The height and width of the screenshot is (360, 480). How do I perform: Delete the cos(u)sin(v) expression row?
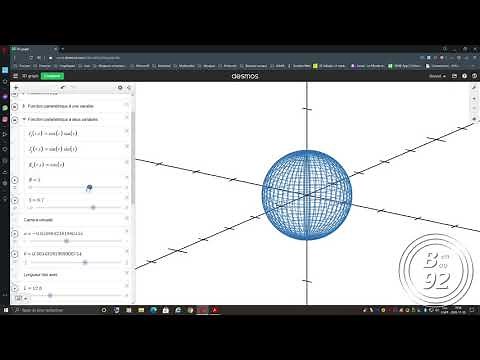(x=127, y=131)
